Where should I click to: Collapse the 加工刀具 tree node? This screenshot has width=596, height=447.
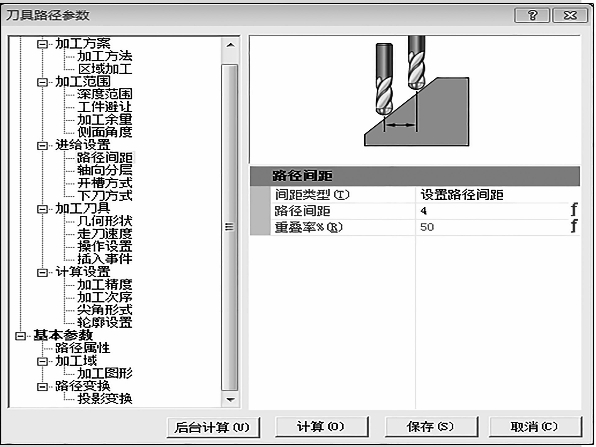(x=42, y=209)
